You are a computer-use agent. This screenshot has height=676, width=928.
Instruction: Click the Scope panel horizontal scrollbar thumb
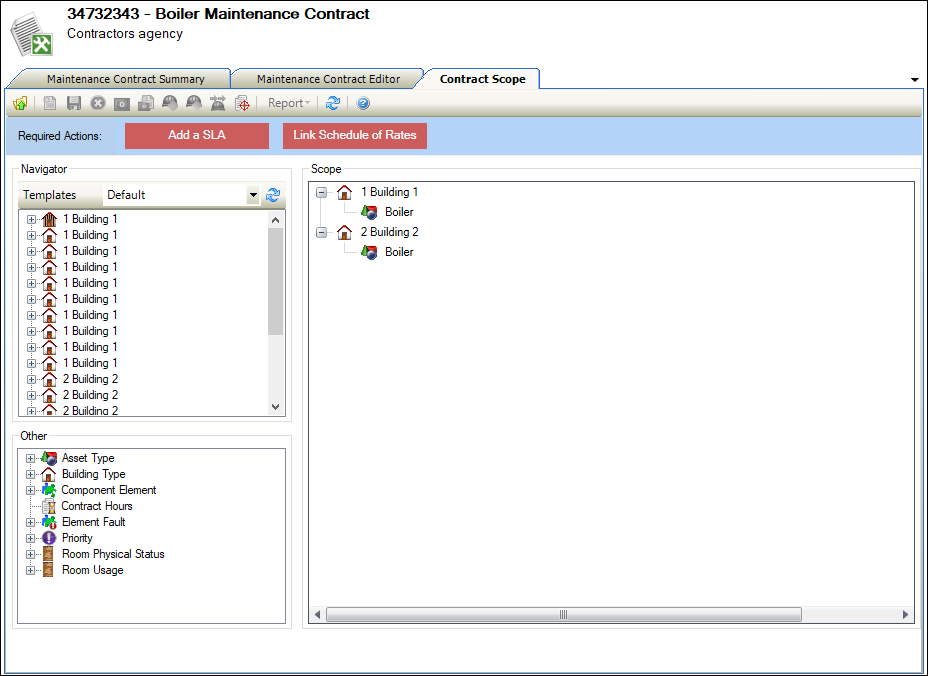pyautogui.click(x=563, y=615)
